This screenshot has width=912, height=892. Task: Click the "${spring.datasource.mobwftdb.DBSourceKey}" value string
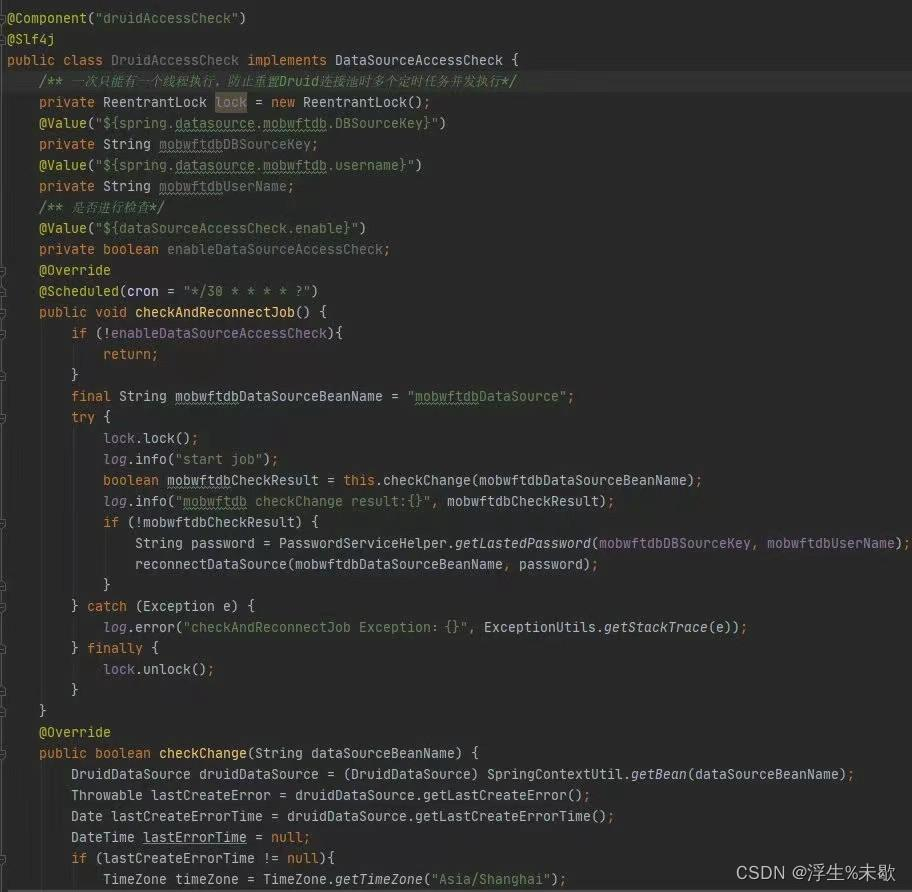click(x=267, y=124)
